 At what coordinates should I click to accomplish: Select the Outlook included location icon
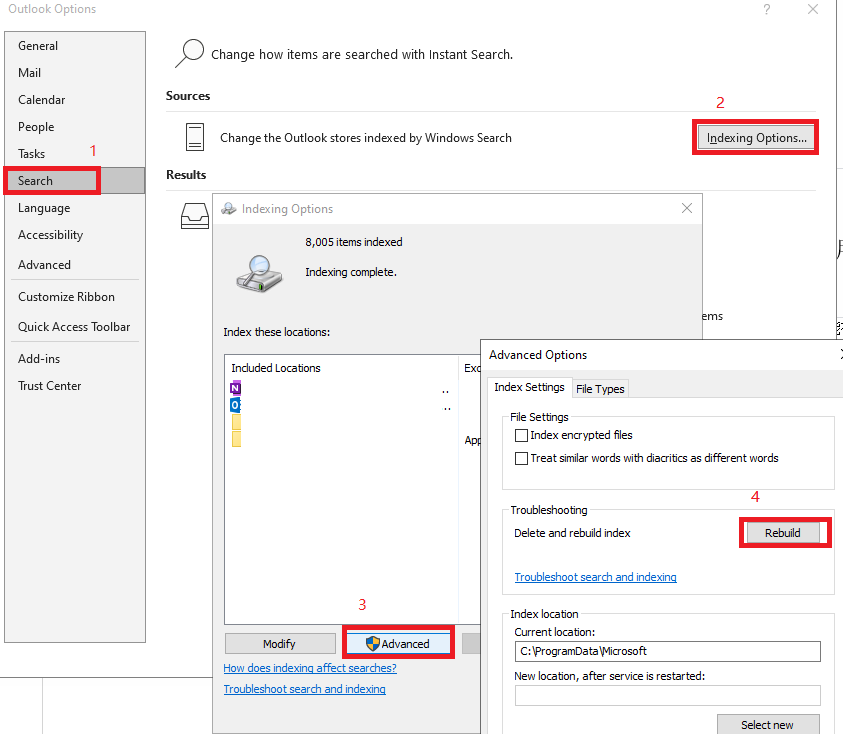pyautogui.click(x=235, y=404)
